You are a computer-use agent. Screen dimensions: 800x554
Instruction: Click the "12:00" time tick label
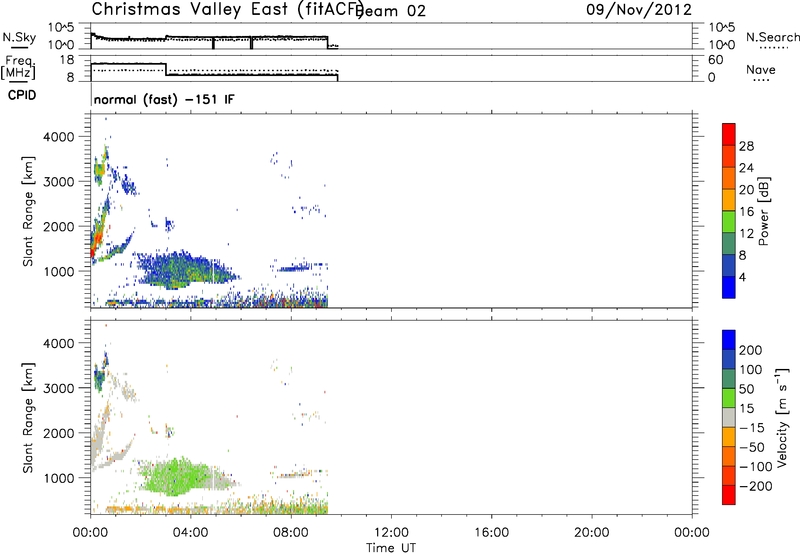(x=391, y=533)
